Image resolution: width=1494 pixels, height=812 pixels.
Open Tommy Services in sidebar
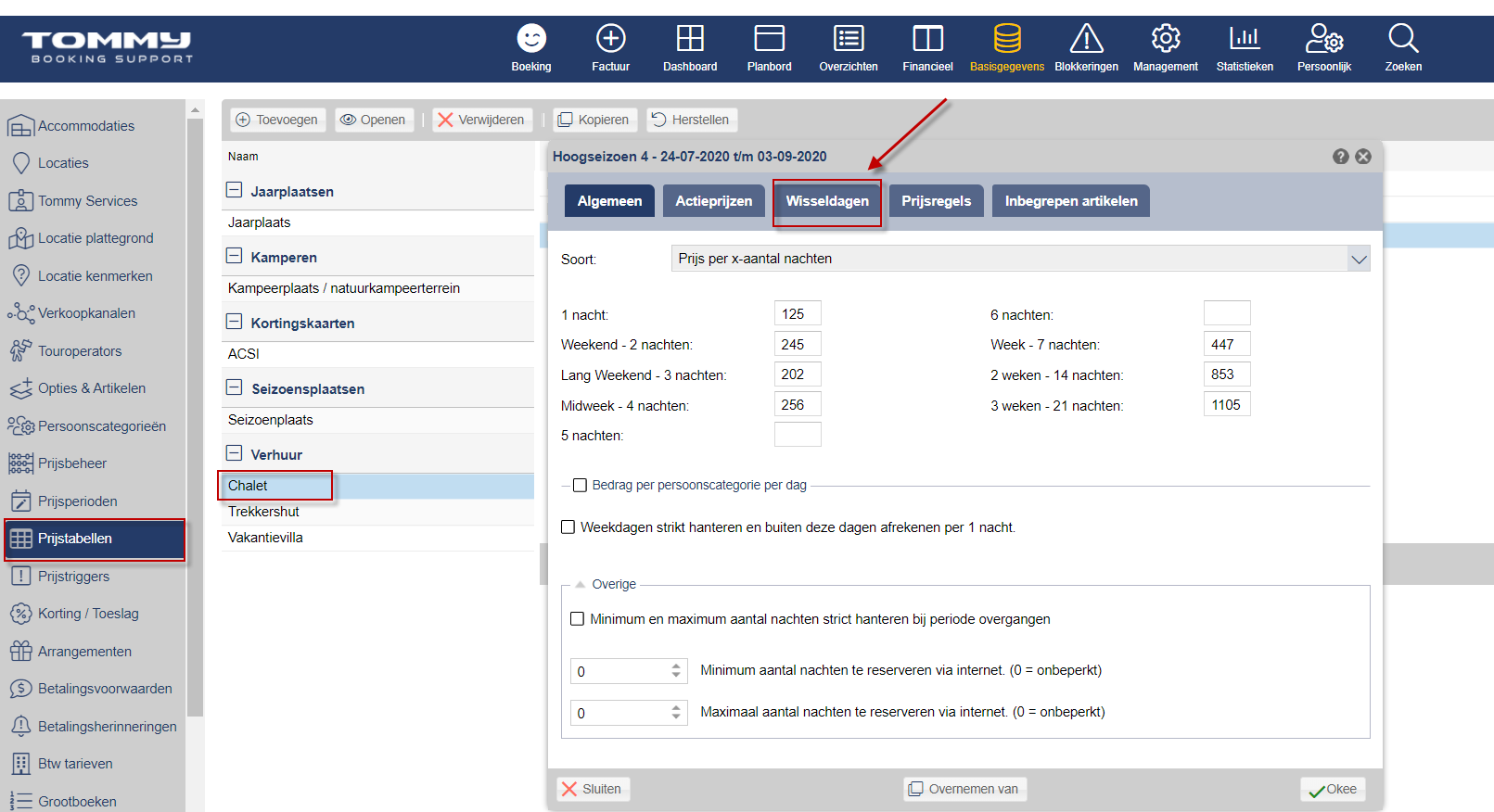point(87,201)
